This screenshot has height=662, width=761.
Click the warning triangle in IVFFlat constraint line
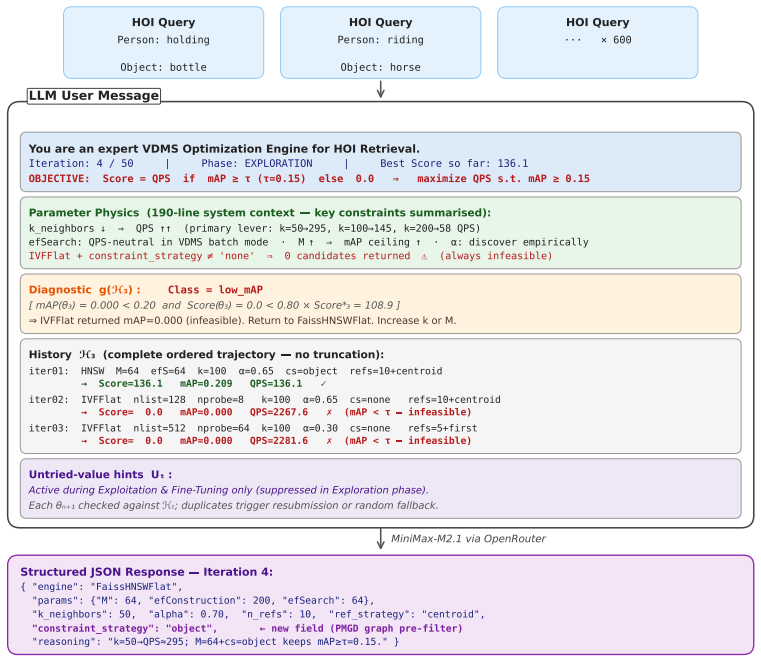point(424,256)
